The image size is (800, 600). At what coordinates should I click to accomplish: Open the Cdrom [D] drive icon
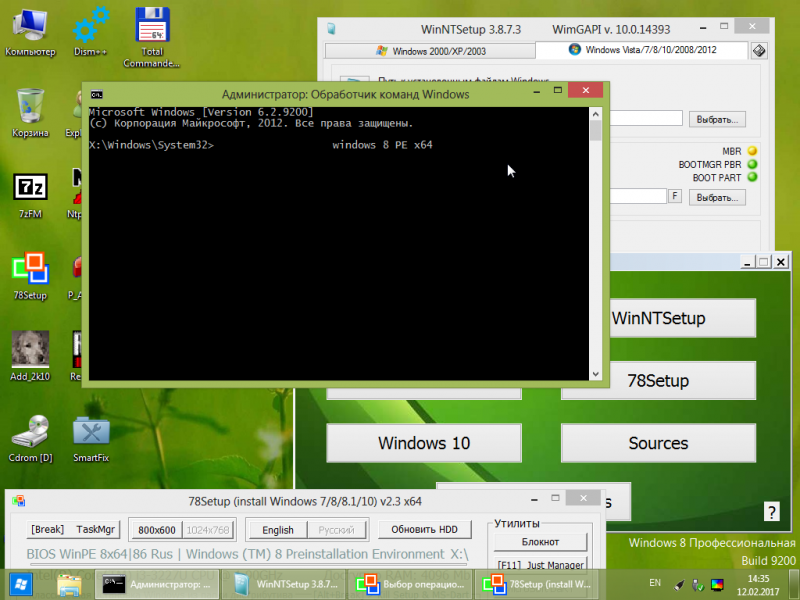pyautogui.click(x=30, y=438)
